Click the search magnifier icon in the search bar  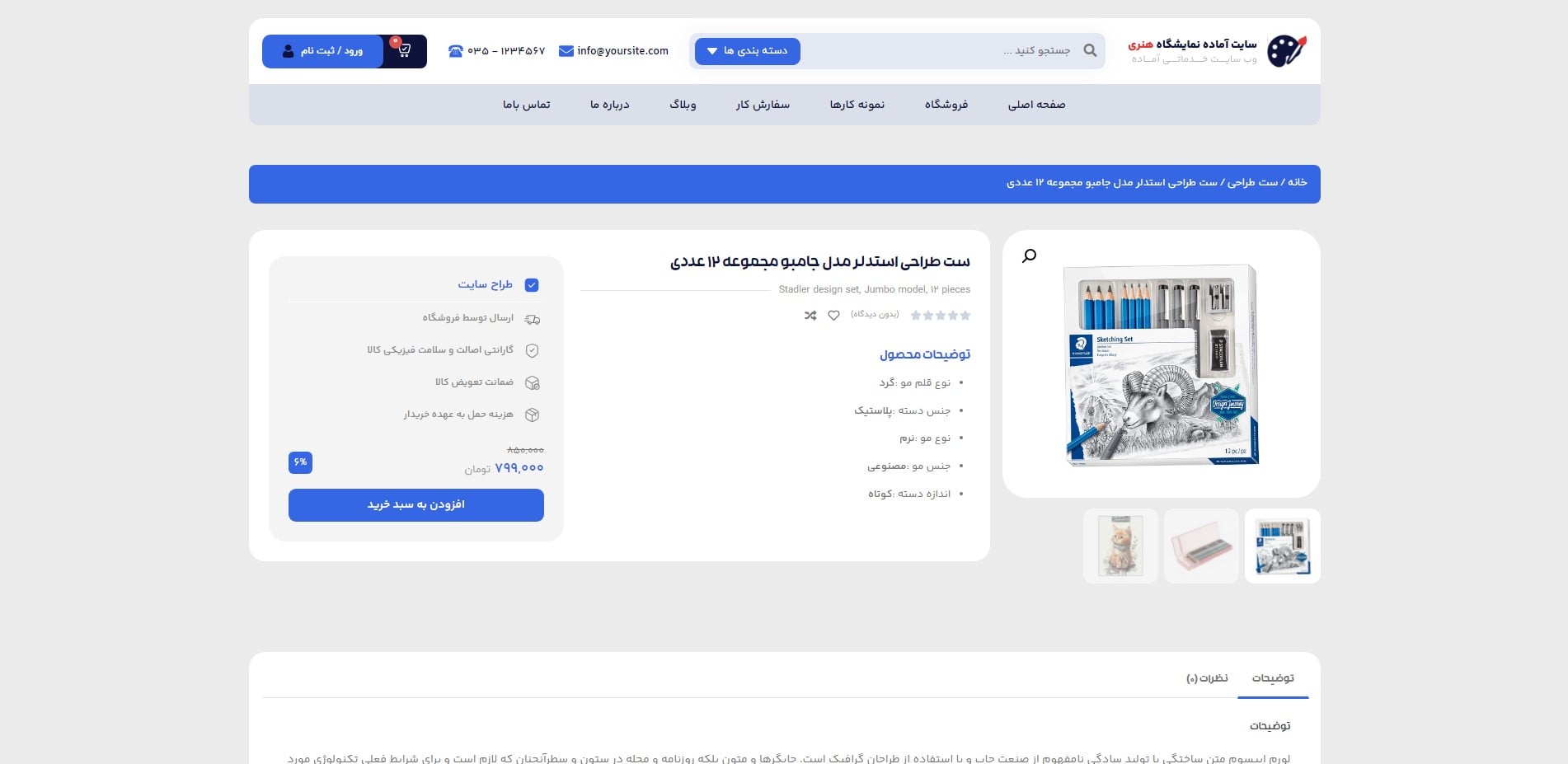pos(1090,50)
